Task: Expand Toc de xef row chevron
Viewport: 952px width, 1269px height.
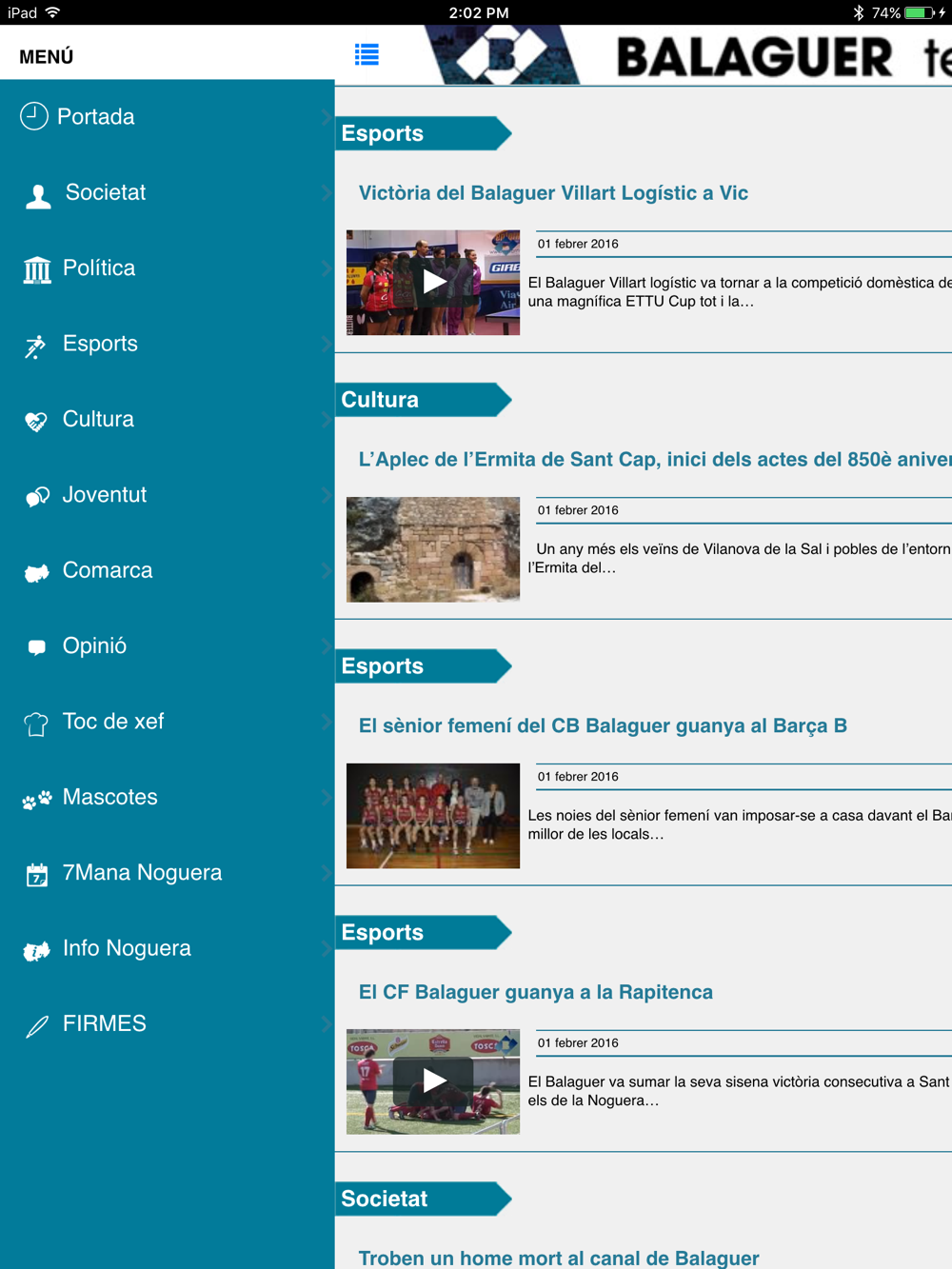Action: point(327,722)
